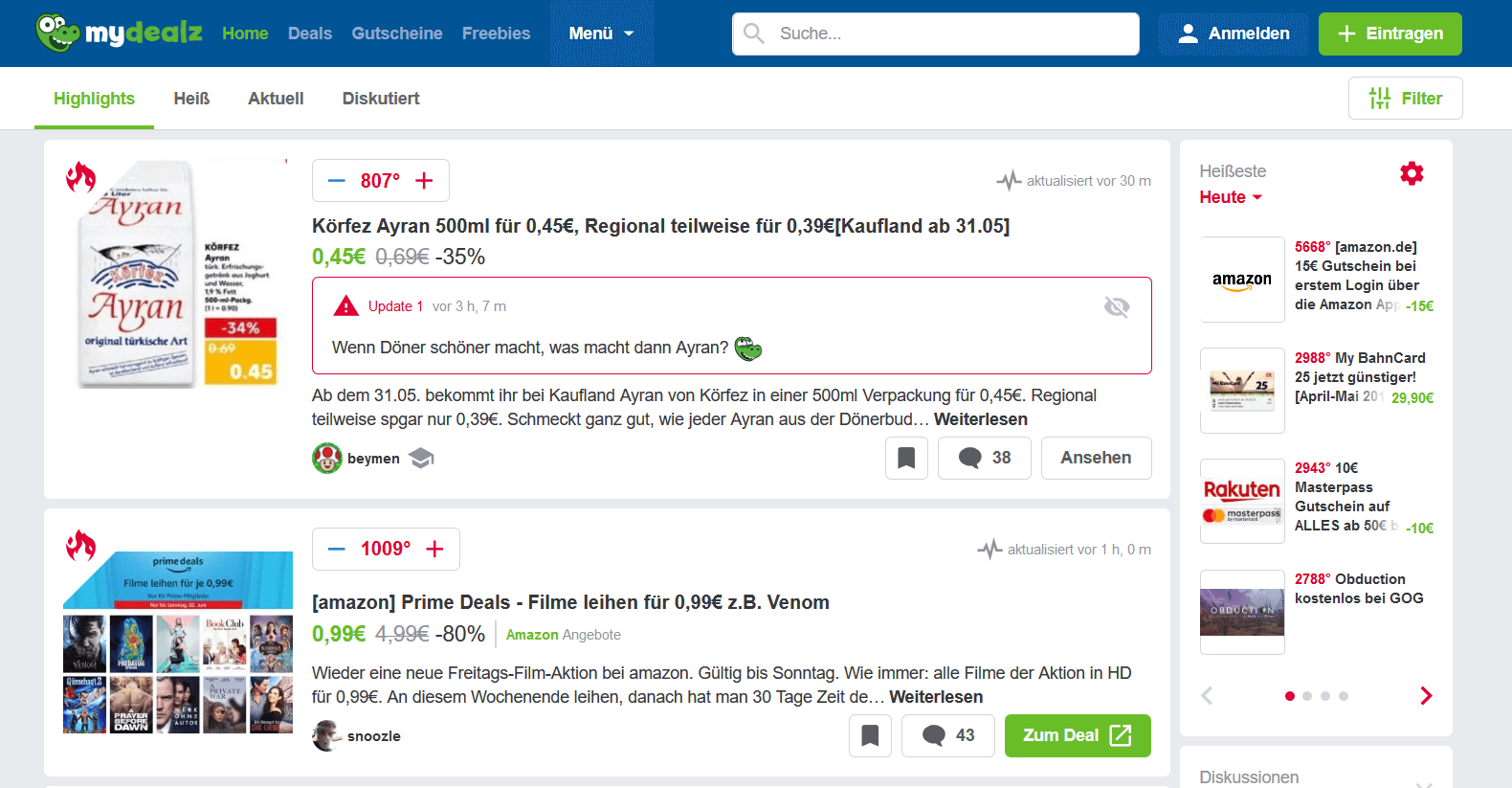Vote up the 807° Ayran deal

(425, 181)
